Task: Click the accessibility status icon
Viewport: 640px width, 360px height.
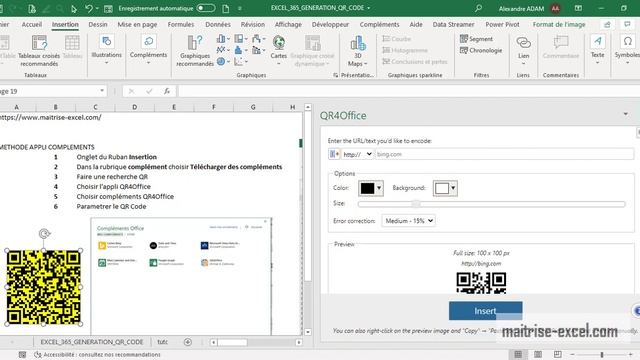Action: coord(38,355)
